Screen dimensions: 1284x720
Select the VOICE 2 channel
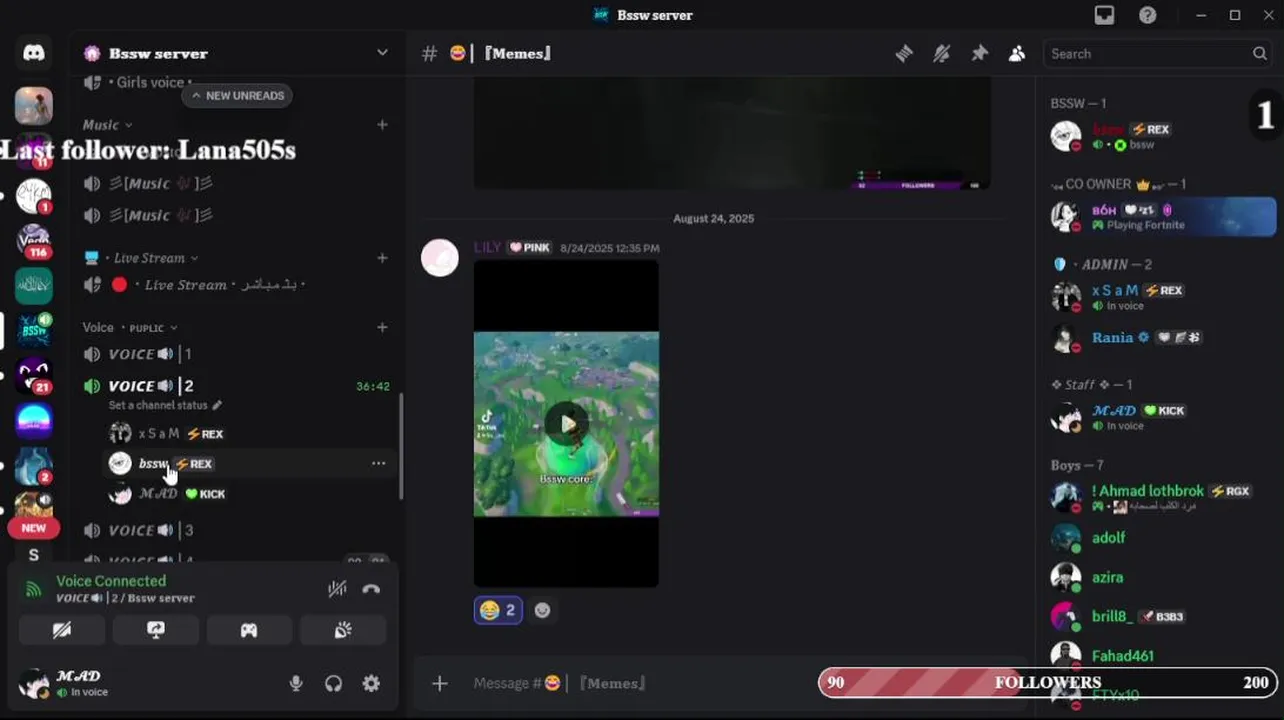point(236,386)
